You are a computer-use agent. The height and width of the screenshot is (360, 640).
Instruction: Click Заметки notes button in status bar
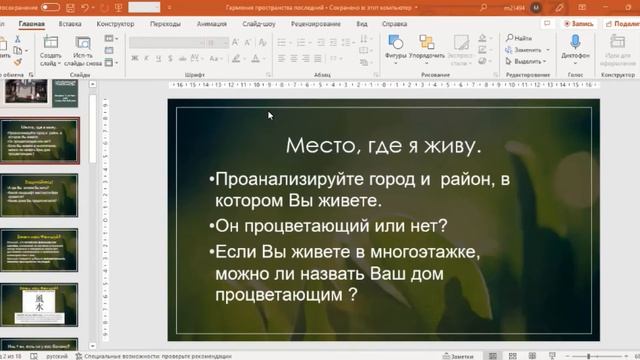[x=459, y=356]
